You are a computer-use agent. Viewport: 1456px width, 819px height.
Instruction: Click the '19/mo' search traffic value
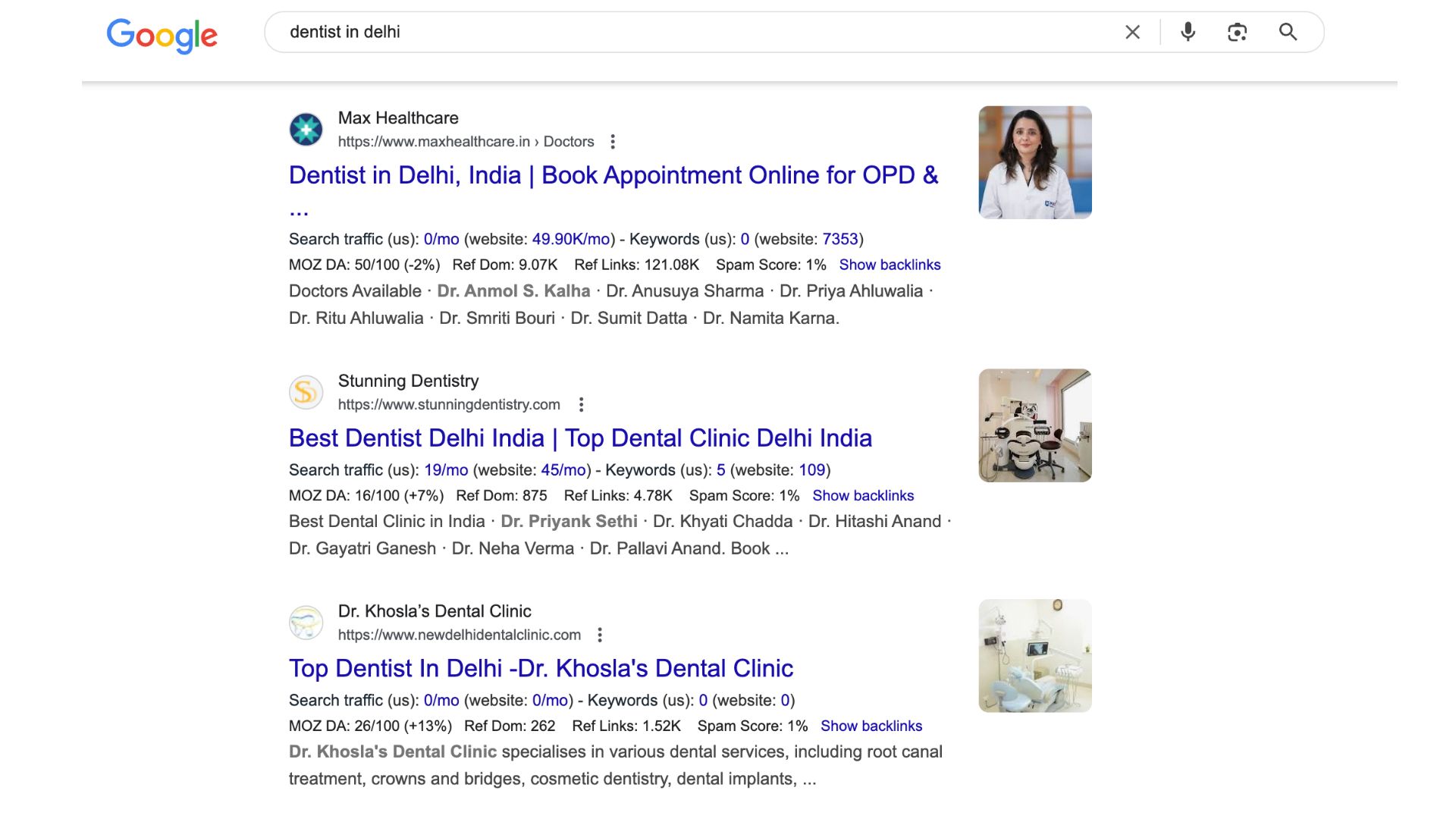[446, 470]
